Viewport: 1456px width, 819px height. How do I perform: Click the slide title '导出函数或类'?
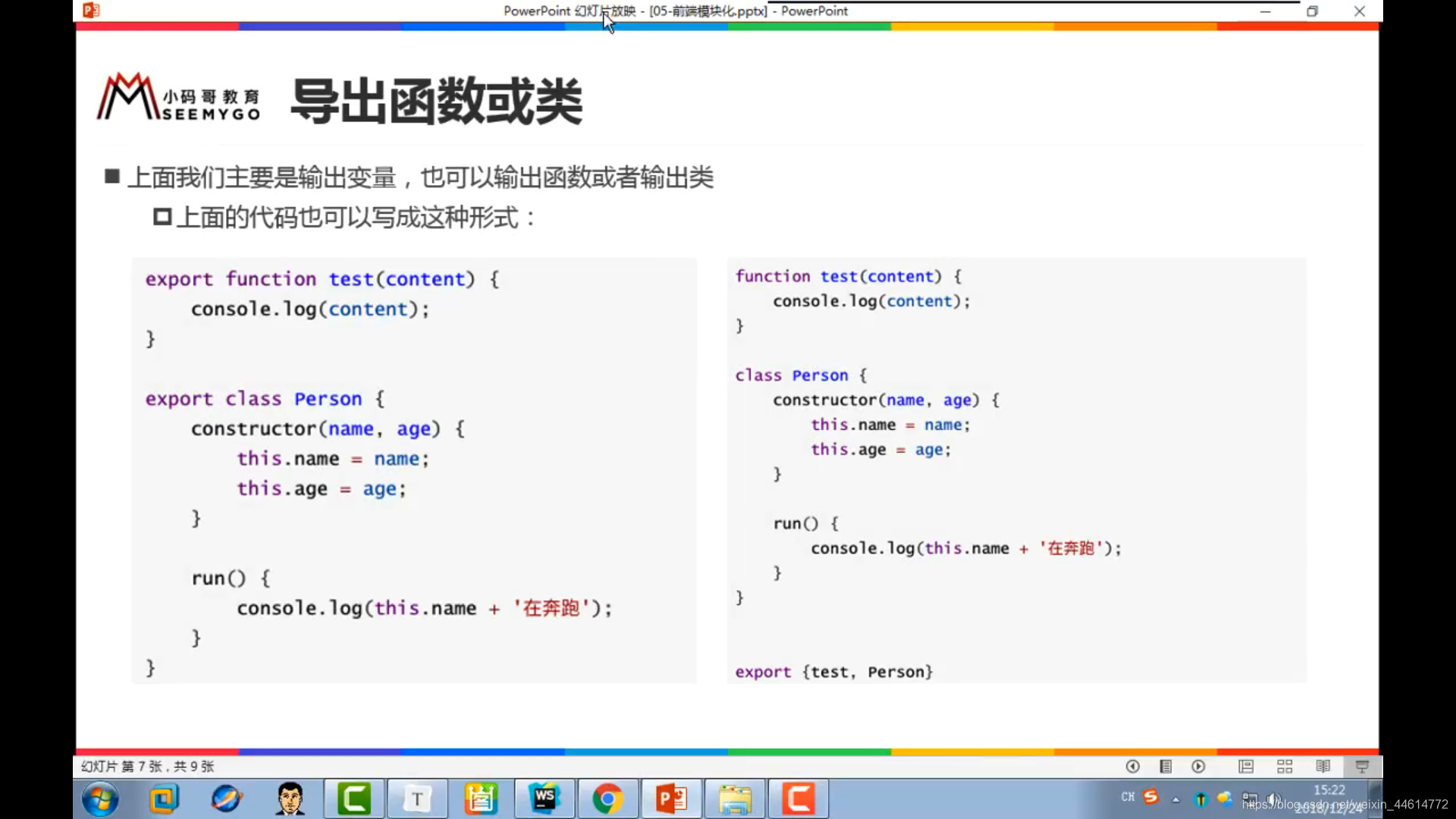[436, 101]
